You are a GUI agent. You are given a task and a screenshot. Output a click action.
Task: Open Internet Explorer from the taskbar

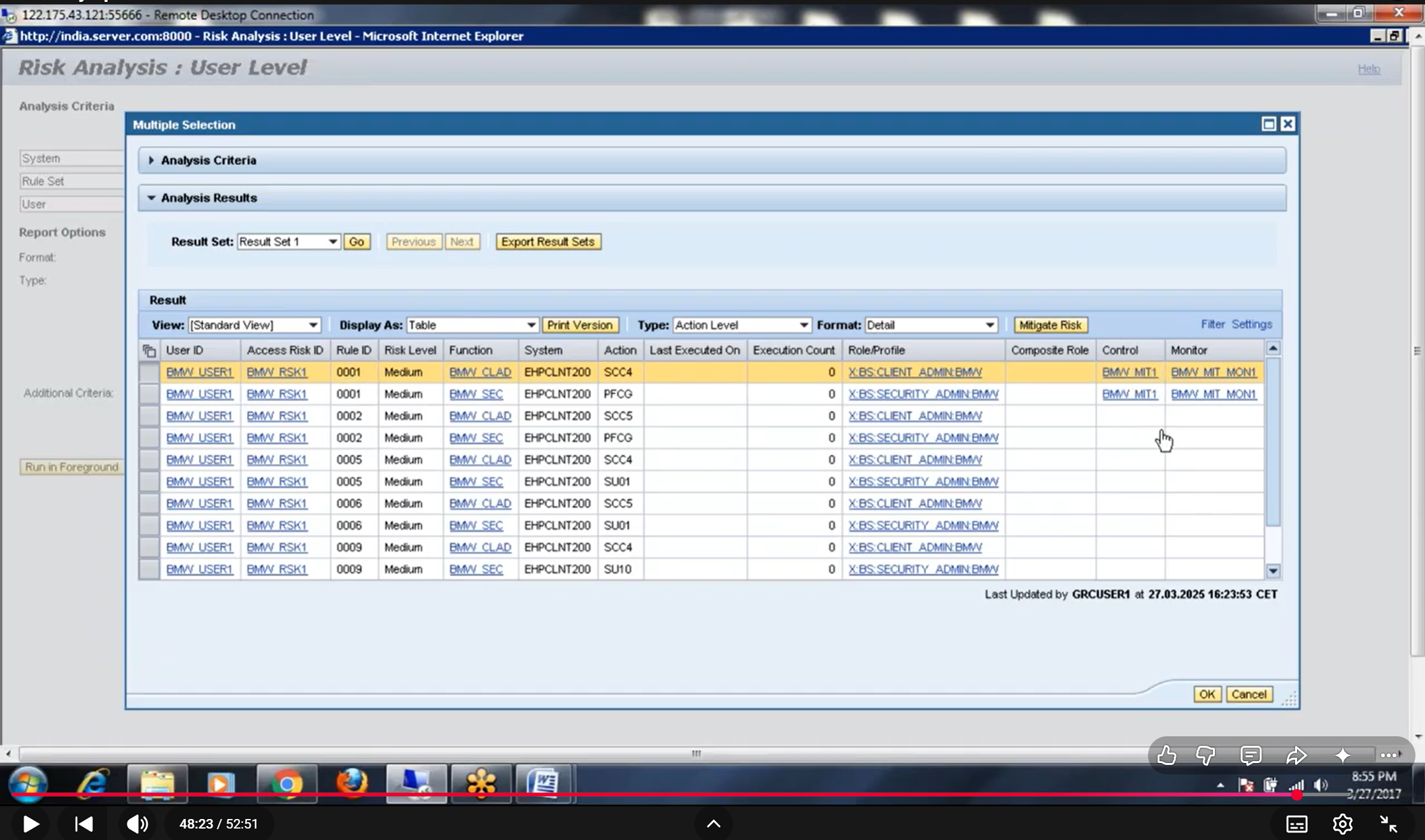click(x=93, y=783)
